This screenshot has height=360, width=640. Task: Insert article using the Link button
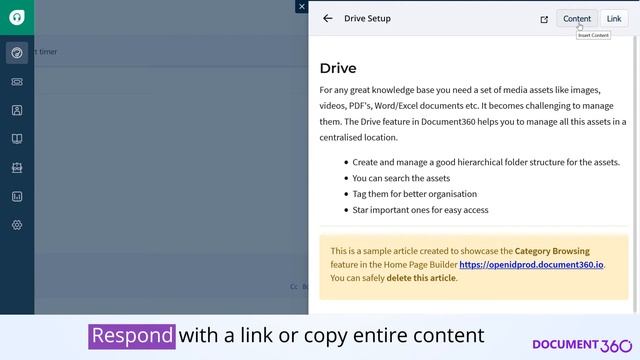614,19
